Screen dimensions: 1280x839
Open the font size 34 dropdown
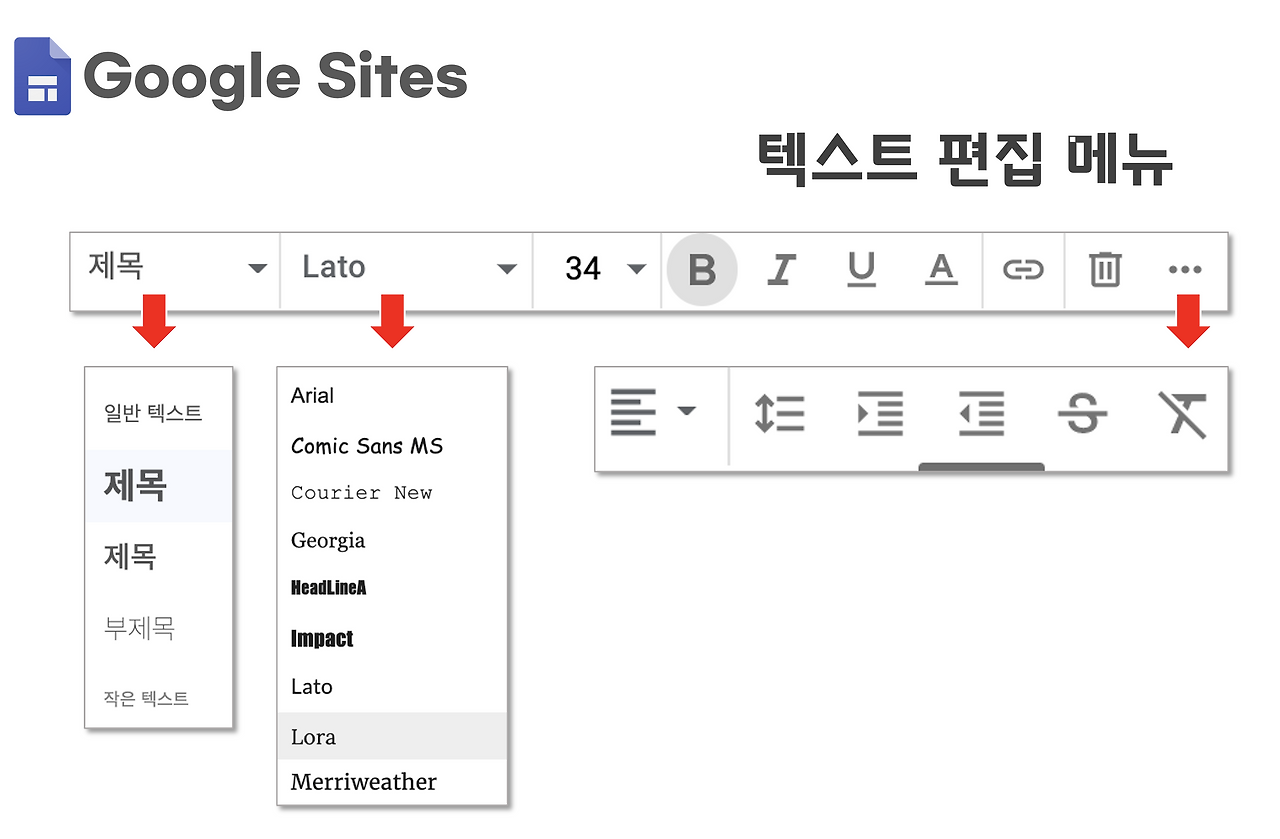598,268
